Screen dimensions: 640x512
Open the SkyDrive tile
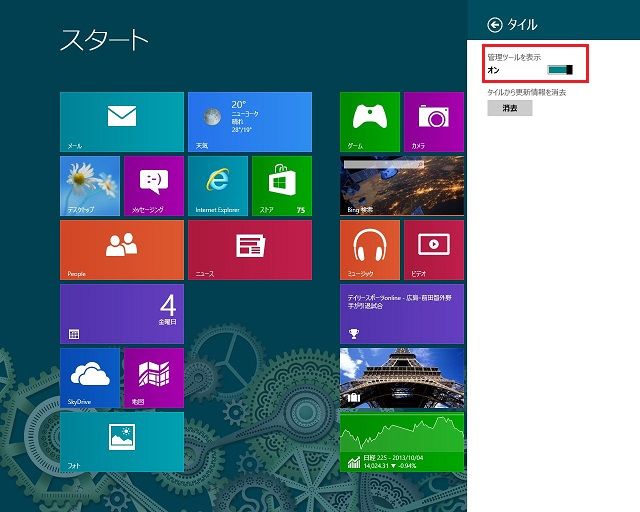point(90,378)
